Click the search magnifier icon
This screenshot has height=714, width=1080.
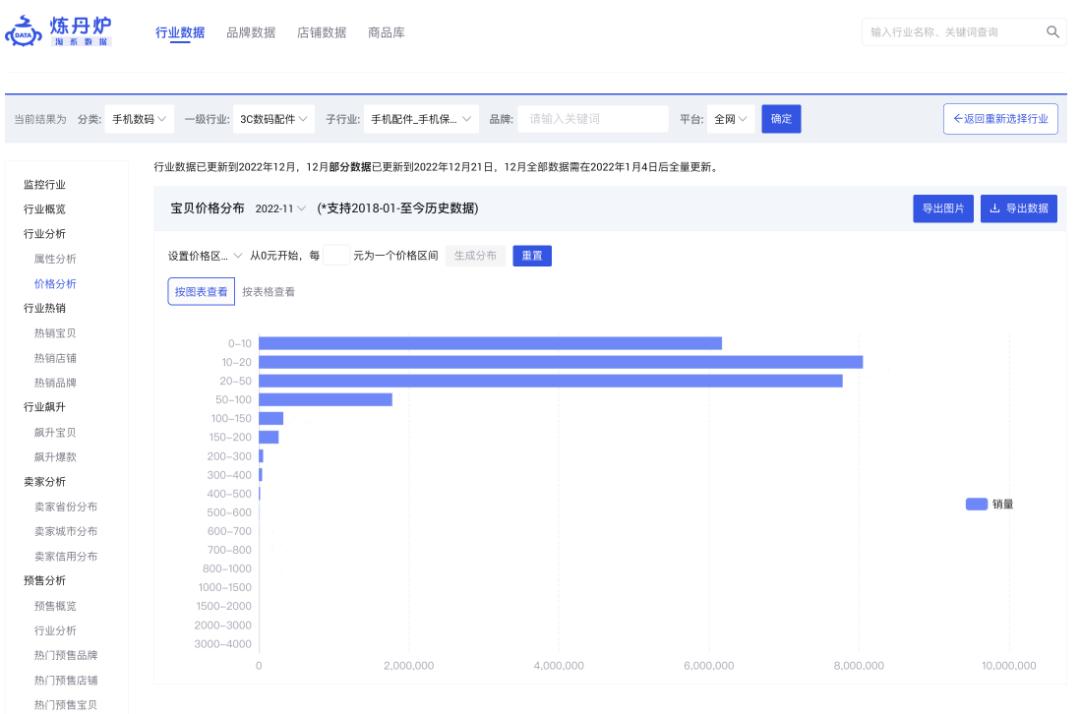pyautogui.click(x=1051, y=30)
